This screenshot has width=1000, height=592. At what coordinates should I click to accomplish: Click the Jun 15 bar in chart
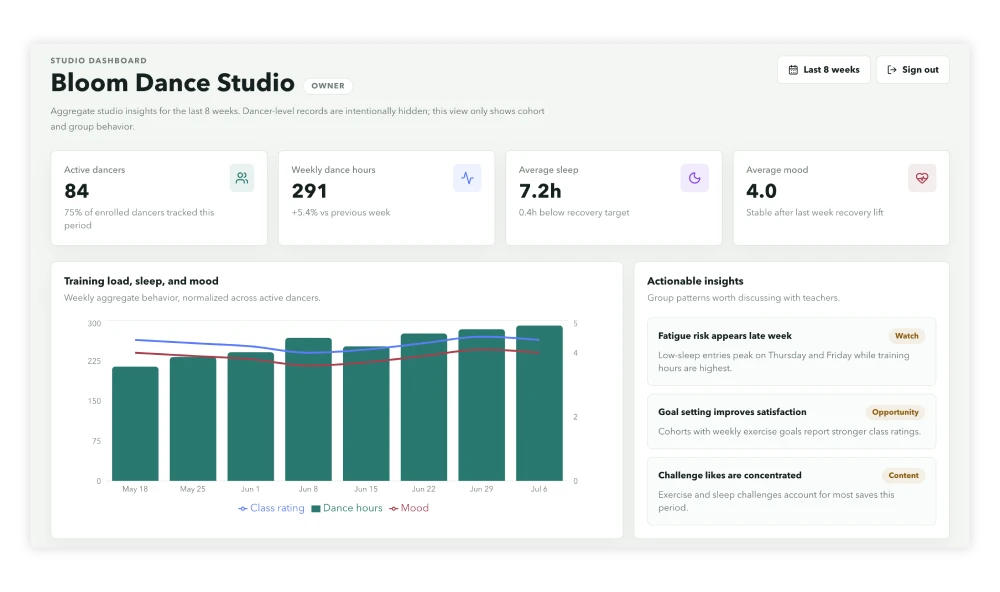pyautogui.click(x=366, y=413)
